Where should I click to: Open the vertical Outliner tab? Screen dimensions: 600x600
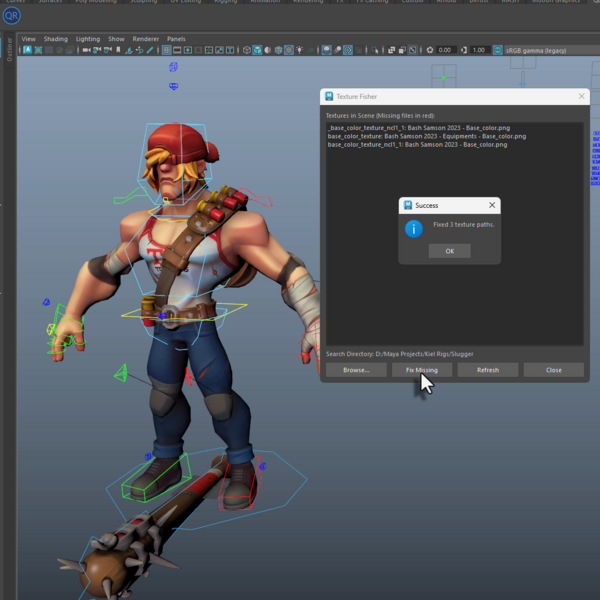(x=9, y=49)
